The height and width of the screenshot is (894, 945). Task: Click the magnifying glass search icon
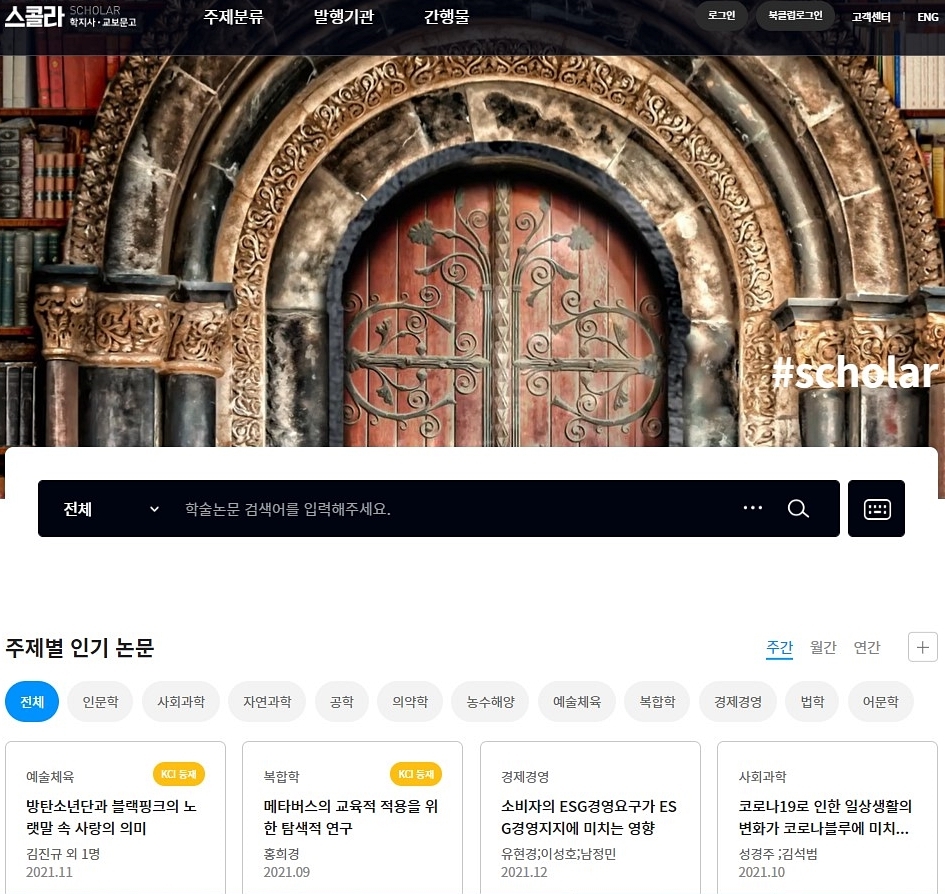[797, 509]
